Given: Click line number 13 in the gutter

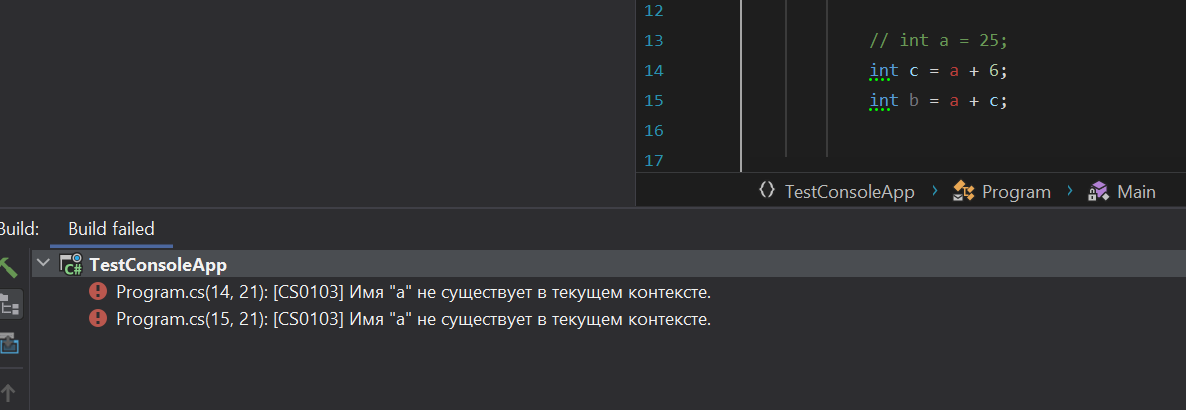Looking at the screenshot, I should coord(654,40).
